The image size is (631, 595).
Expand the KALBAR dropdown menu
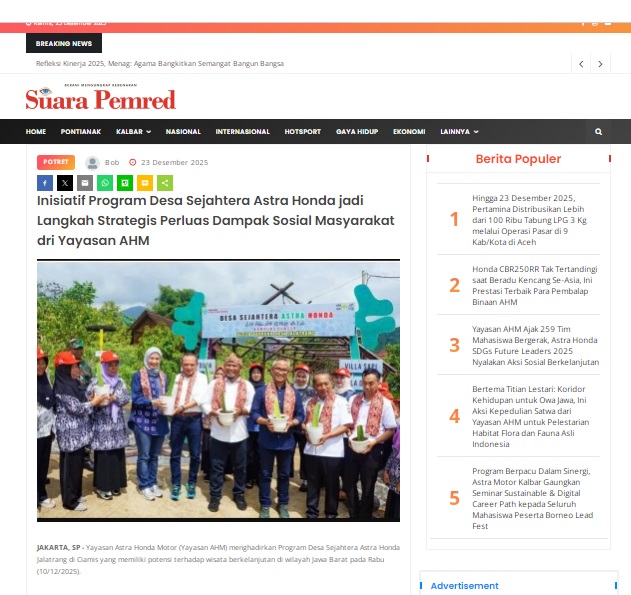[x=133, y=132]
